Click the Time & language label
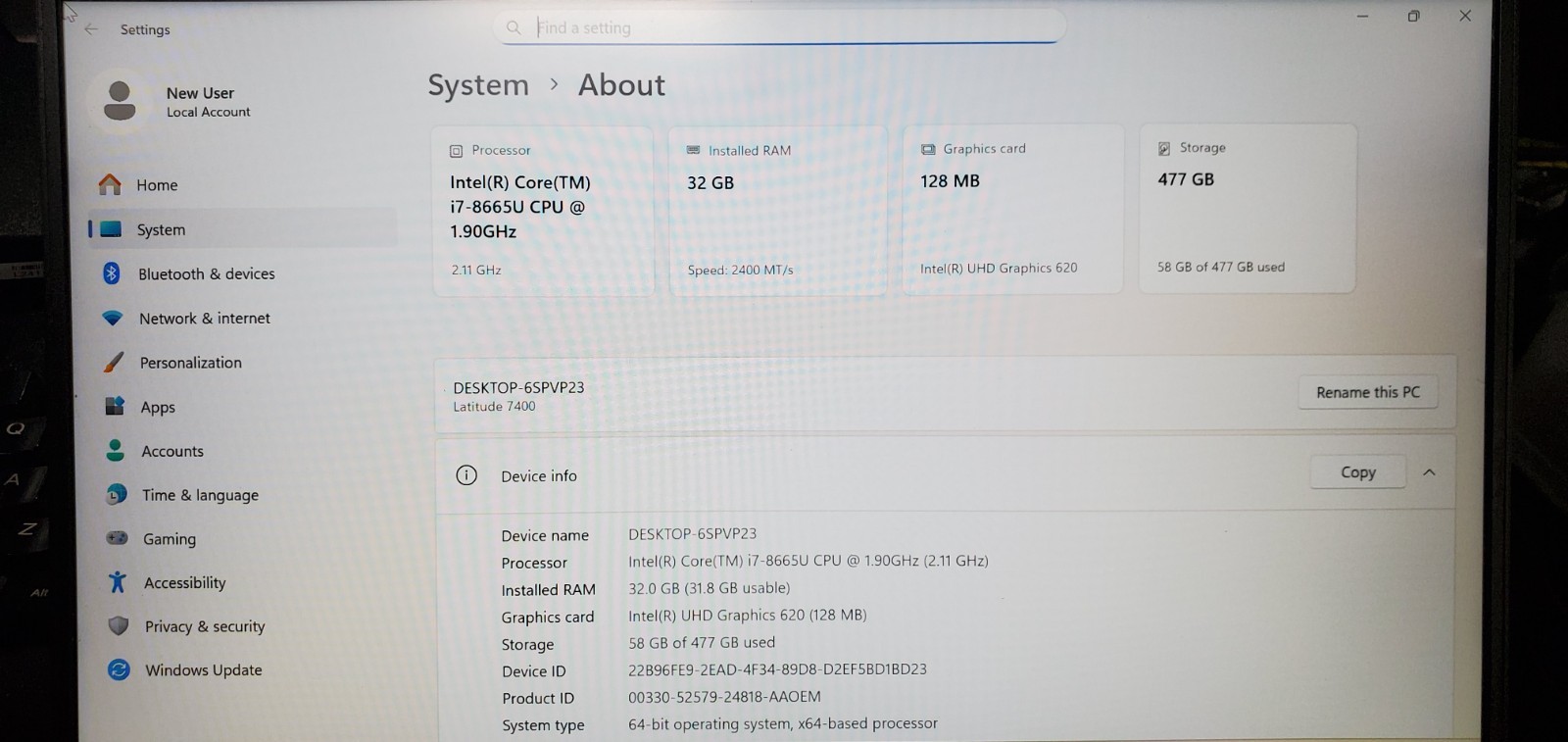This screenshot has height=742, width=1568. coord(200,495)
